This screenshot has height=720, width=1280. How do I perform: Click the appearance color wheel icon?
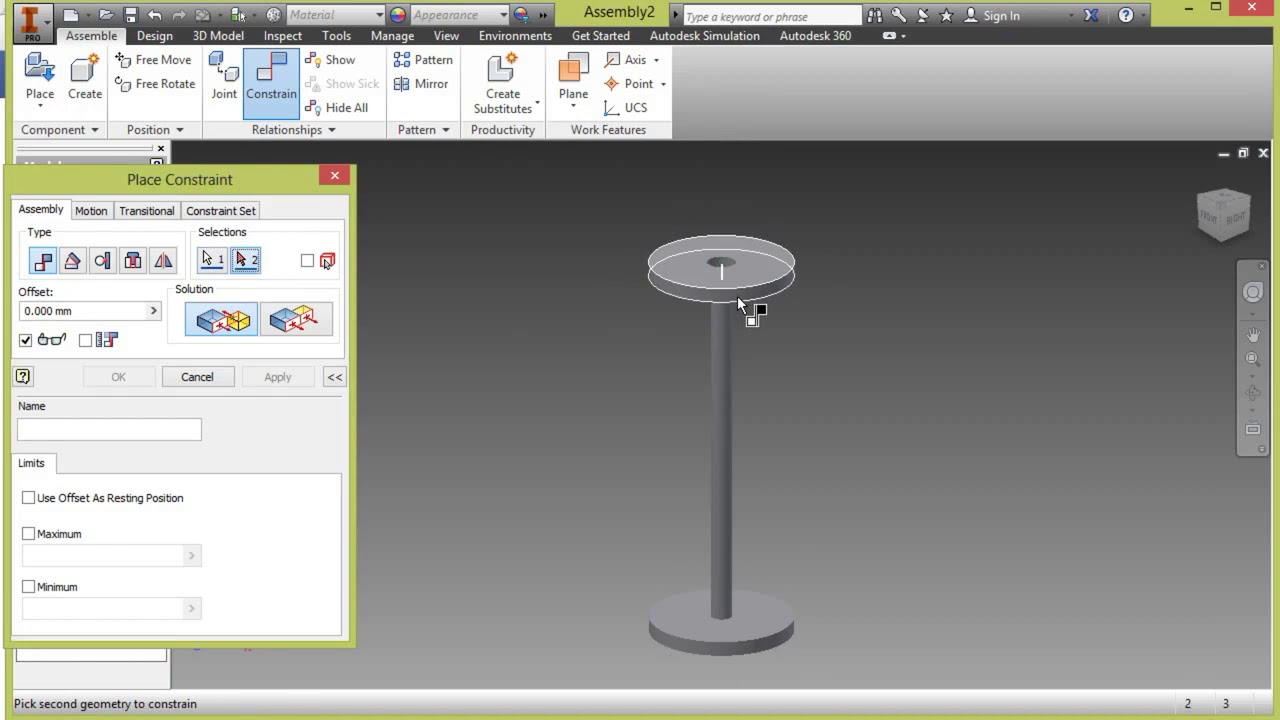[x=398, y=15]
